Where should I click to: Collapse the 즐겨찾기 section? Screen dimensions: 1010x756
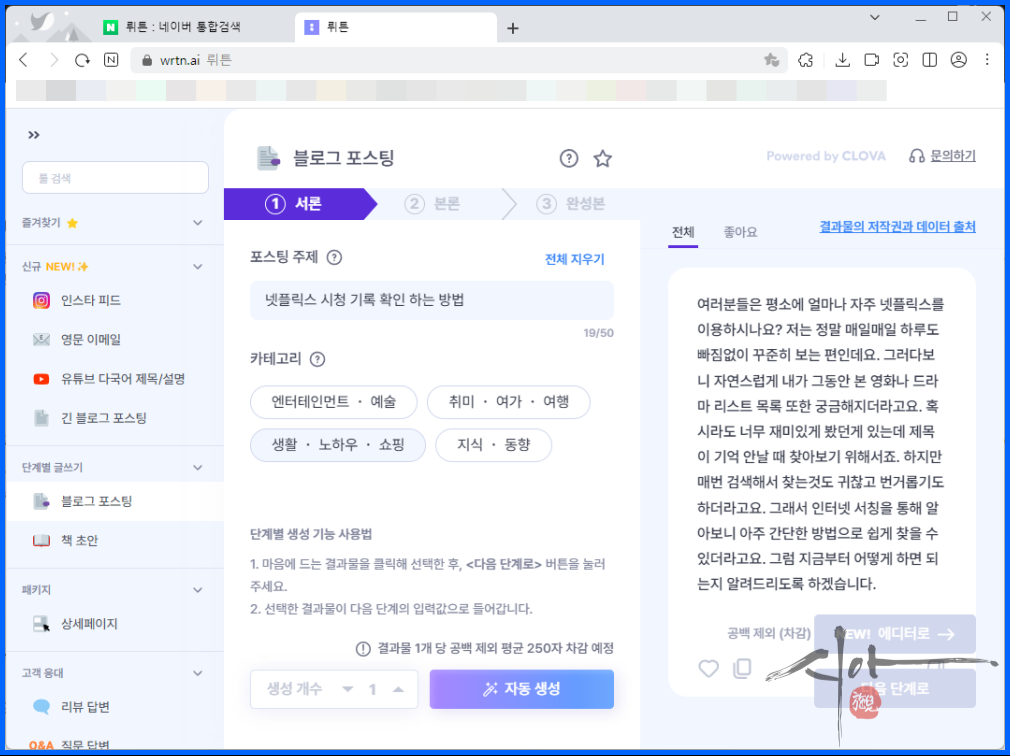(198, 223)
